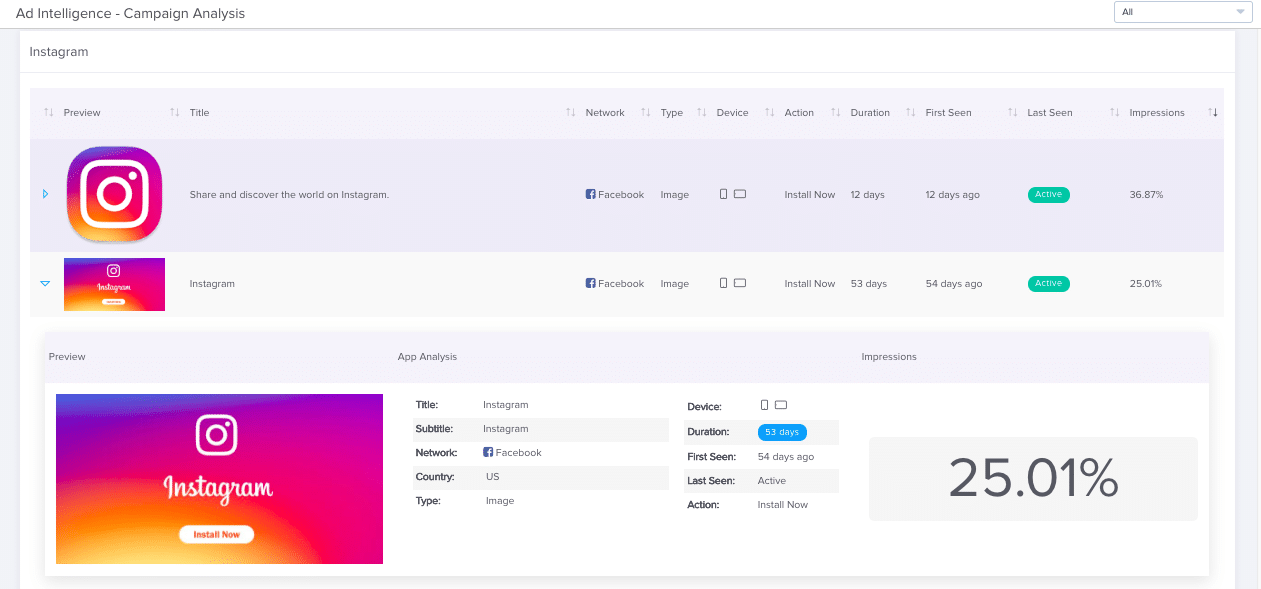The width and height of the screenshot is (1261, 589).
Task: Click the Device column header
Action: (x=733, y=113)
